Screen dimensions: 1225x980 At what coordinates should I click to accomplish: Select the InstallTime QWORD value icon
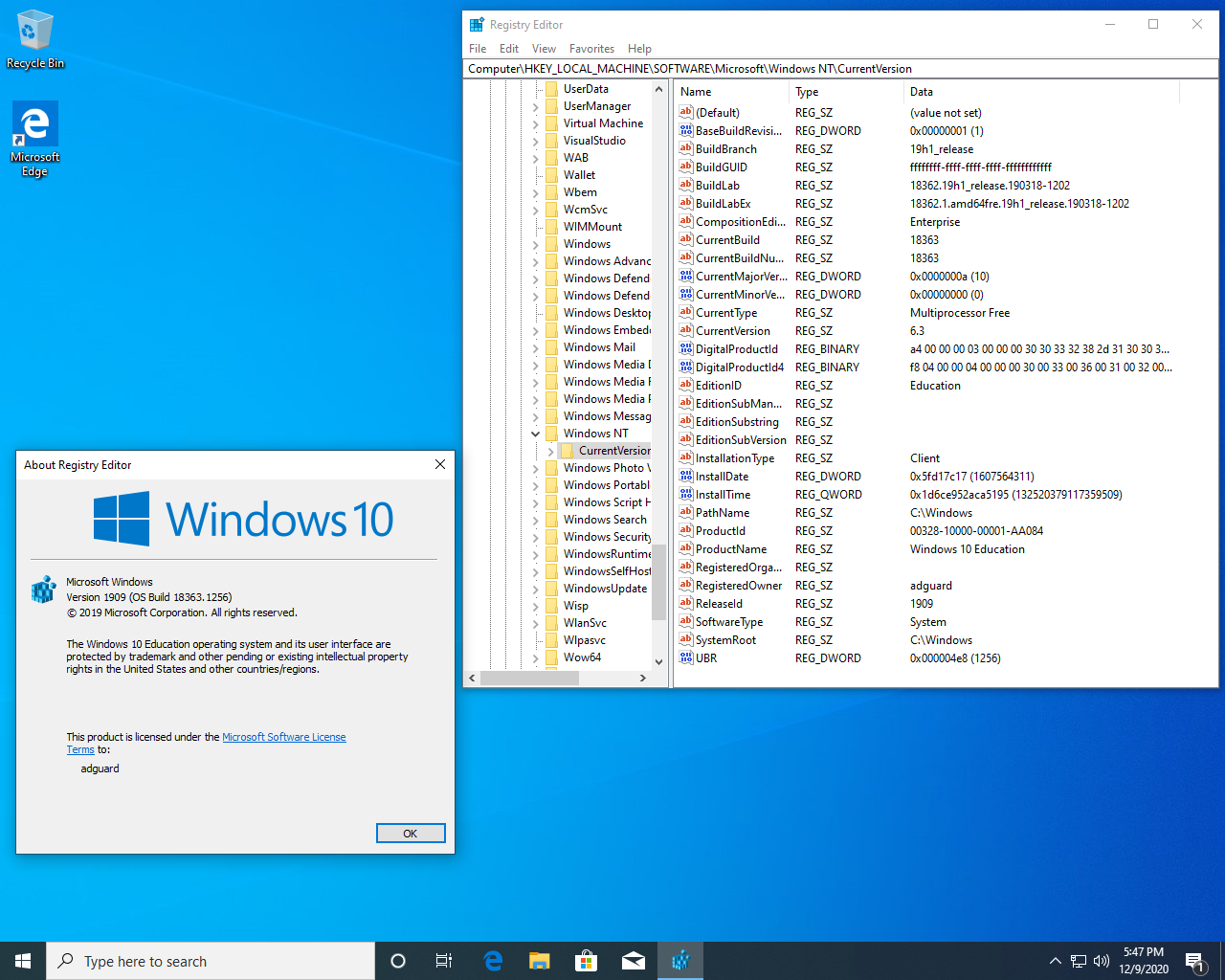click(x=685, y=494)
